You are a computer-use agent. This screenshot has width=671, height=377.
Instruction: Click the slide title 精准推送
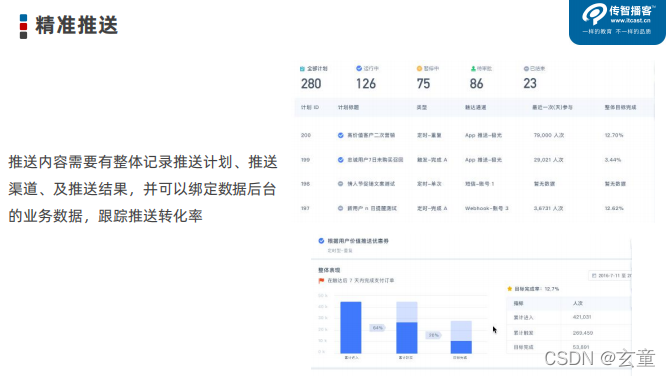(x=76, y=25)
